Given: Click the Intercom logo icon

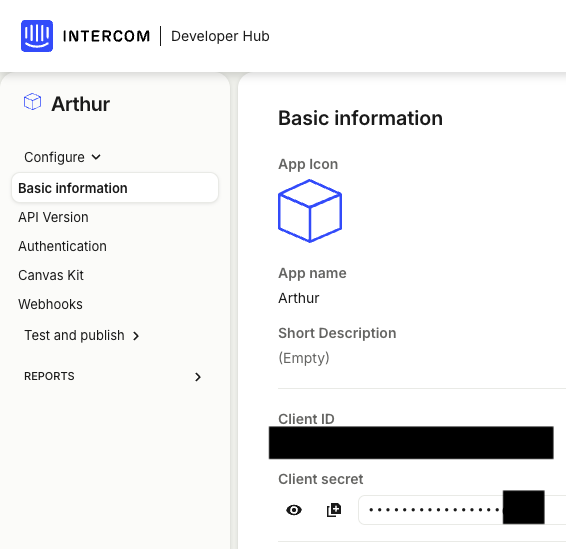Looking at the screenshot, I should coord(37,36).
